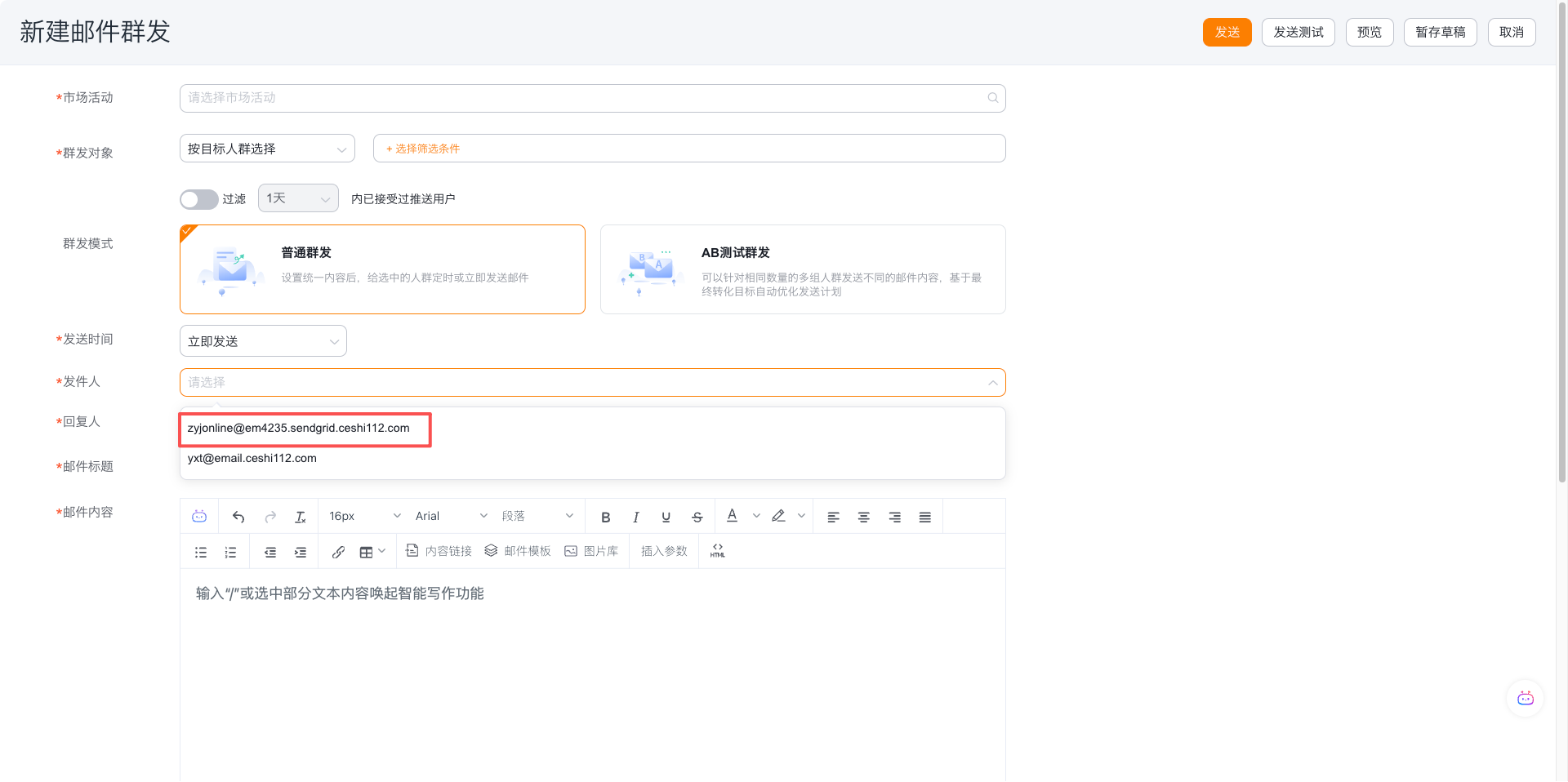The height and width of the screenshot is (782, 1568).
Task: Open the AI writing assistant robot icon
Action: (198, 516)
